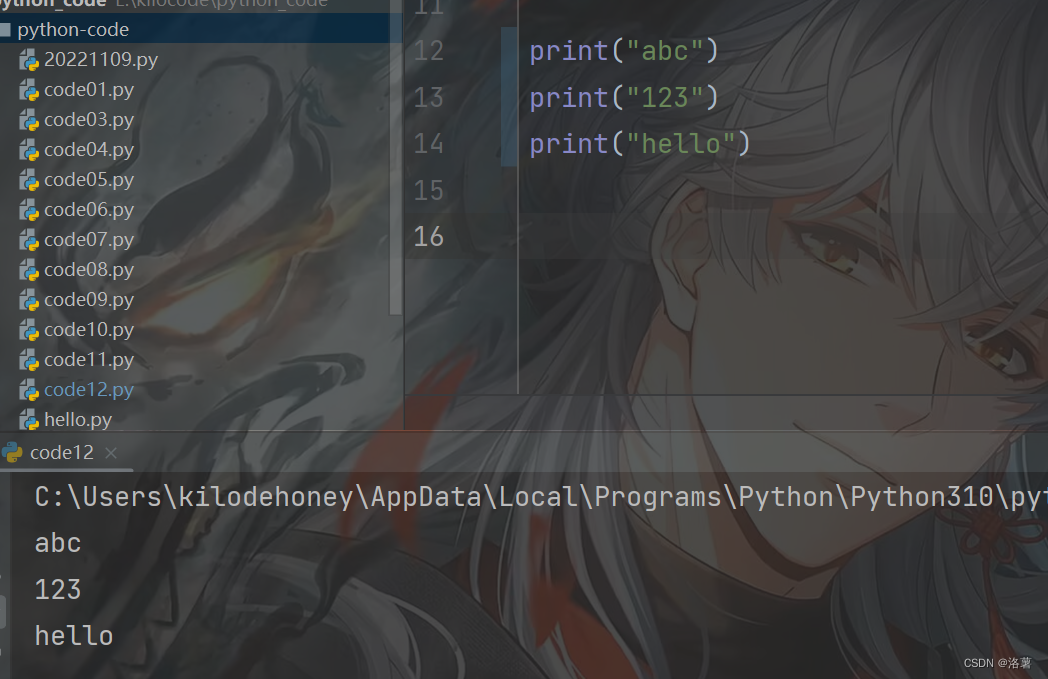Image resolution: width=1048 pixels, height=679 pixels.
Task: Place cursor on print("123") line
Action: (624, 98)
